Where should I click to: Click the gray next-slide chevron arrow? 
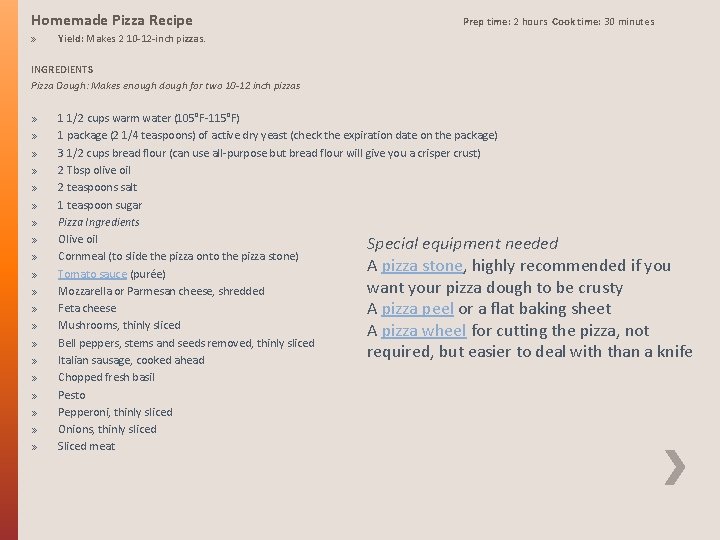coord(675,467)
